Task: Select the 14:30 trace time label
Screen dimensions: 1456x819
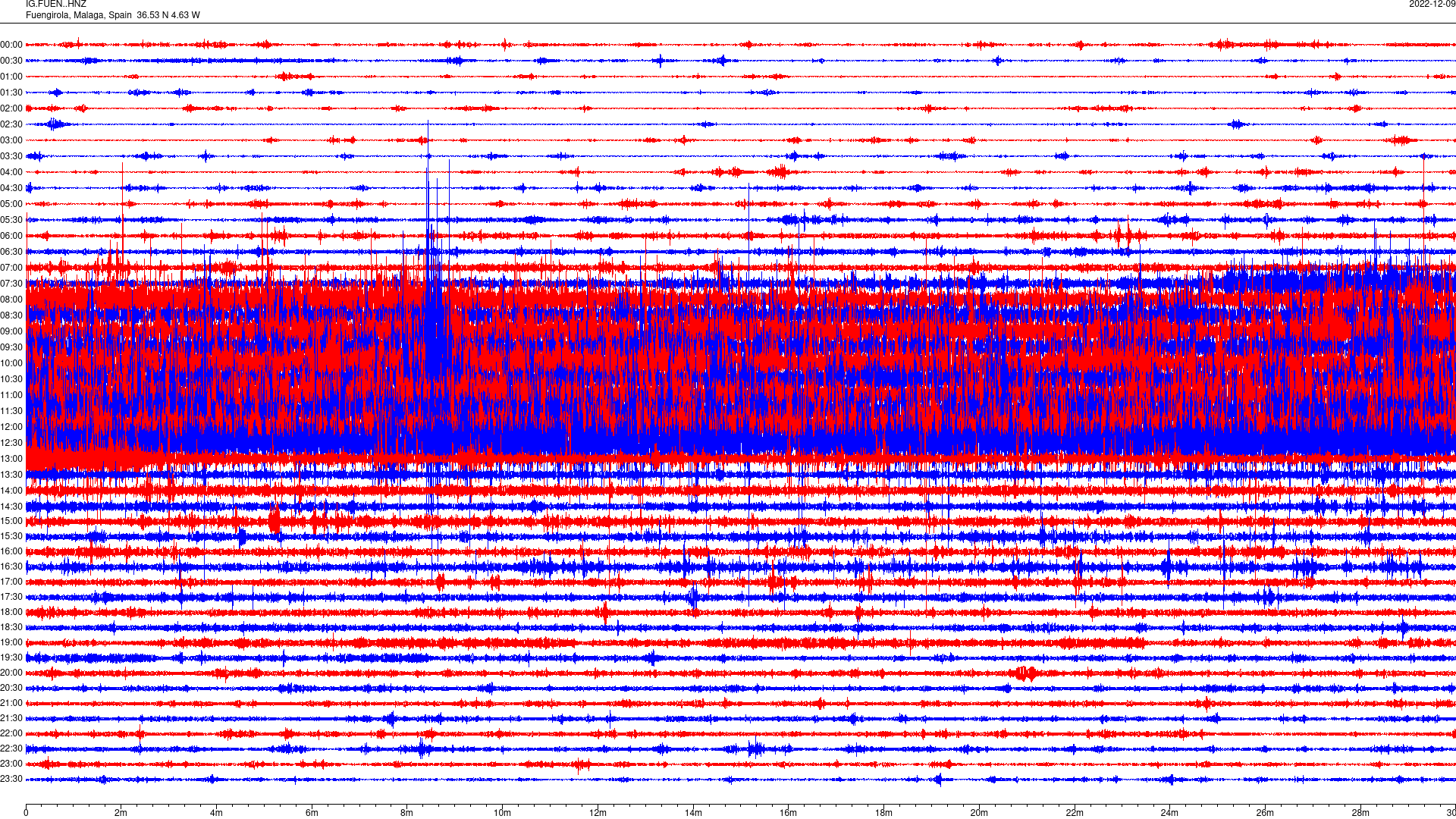Action: [11, 507]
